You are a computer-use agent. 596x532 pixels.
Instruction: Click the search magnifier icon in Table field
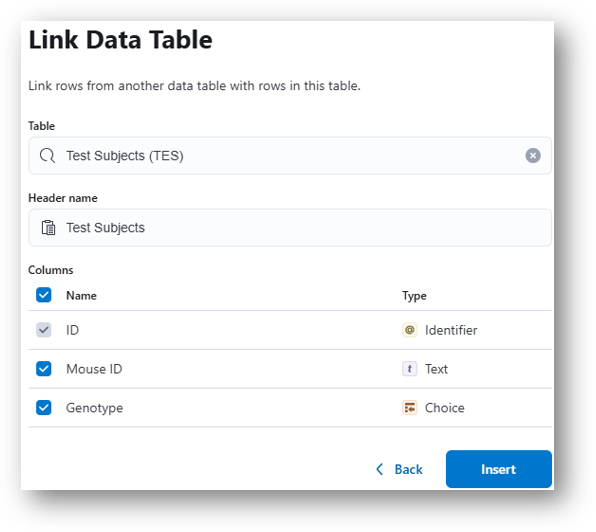(48, 156)
